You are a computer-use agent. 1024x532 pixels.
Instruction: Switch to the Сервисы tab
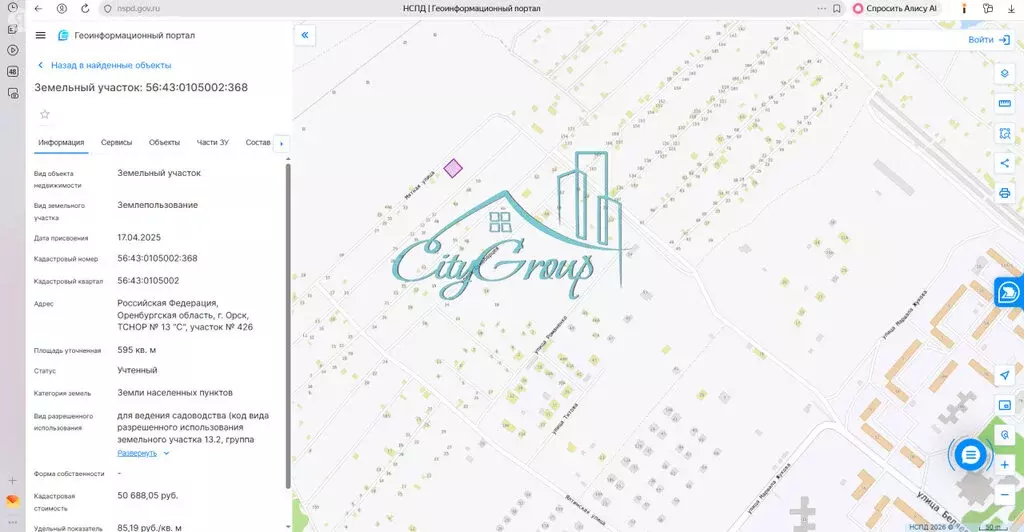tap(116, 142)
